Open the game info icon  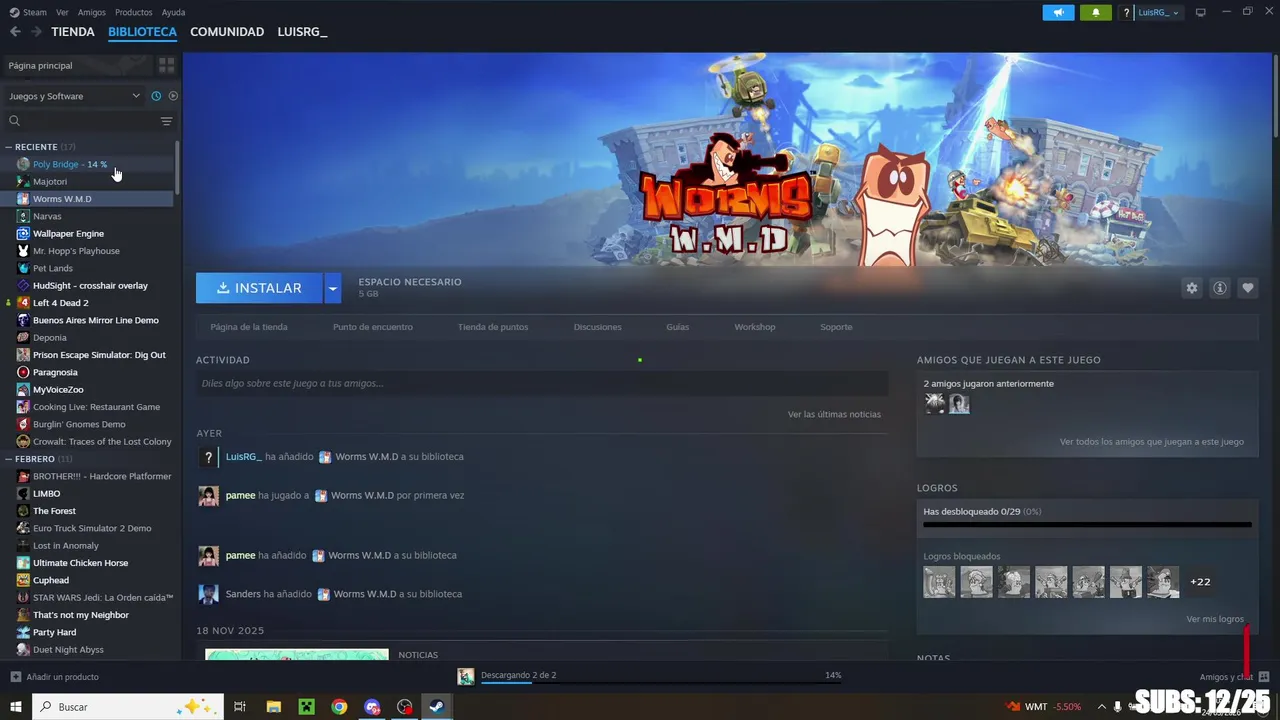pos(1219,288)
